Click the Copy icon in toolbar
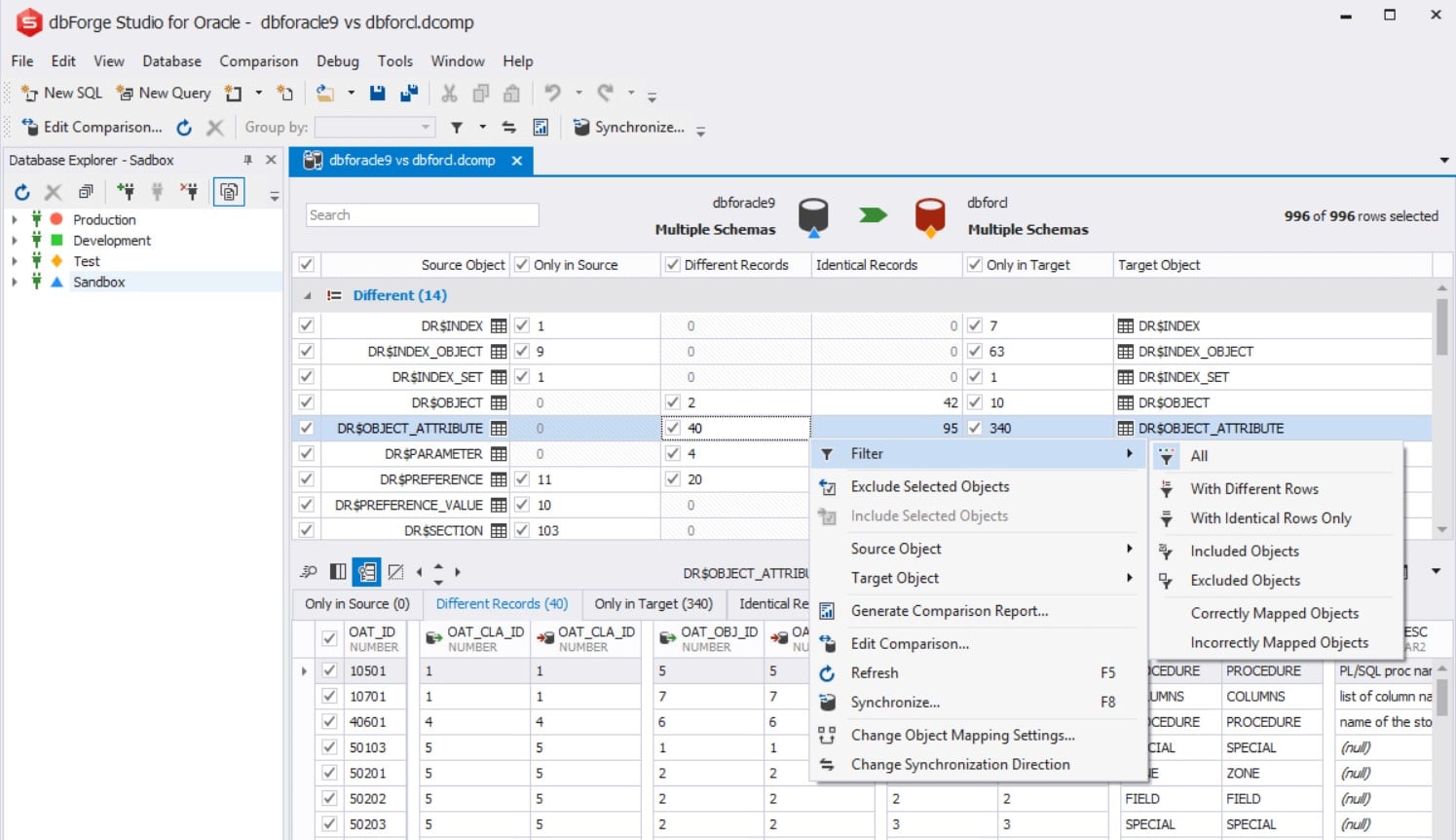 pyautogui.click(x=480, y=93)
